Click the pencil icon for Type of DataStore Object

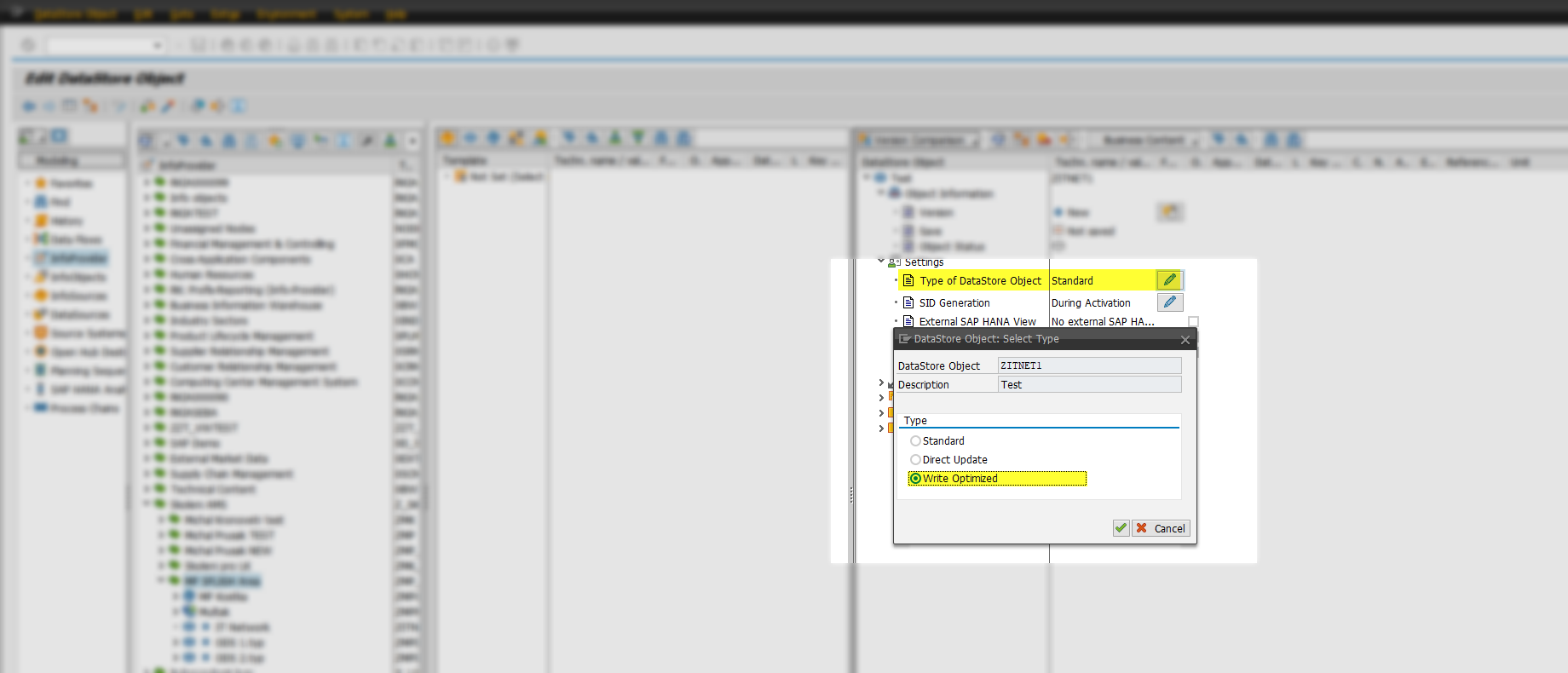[1169, 280]
